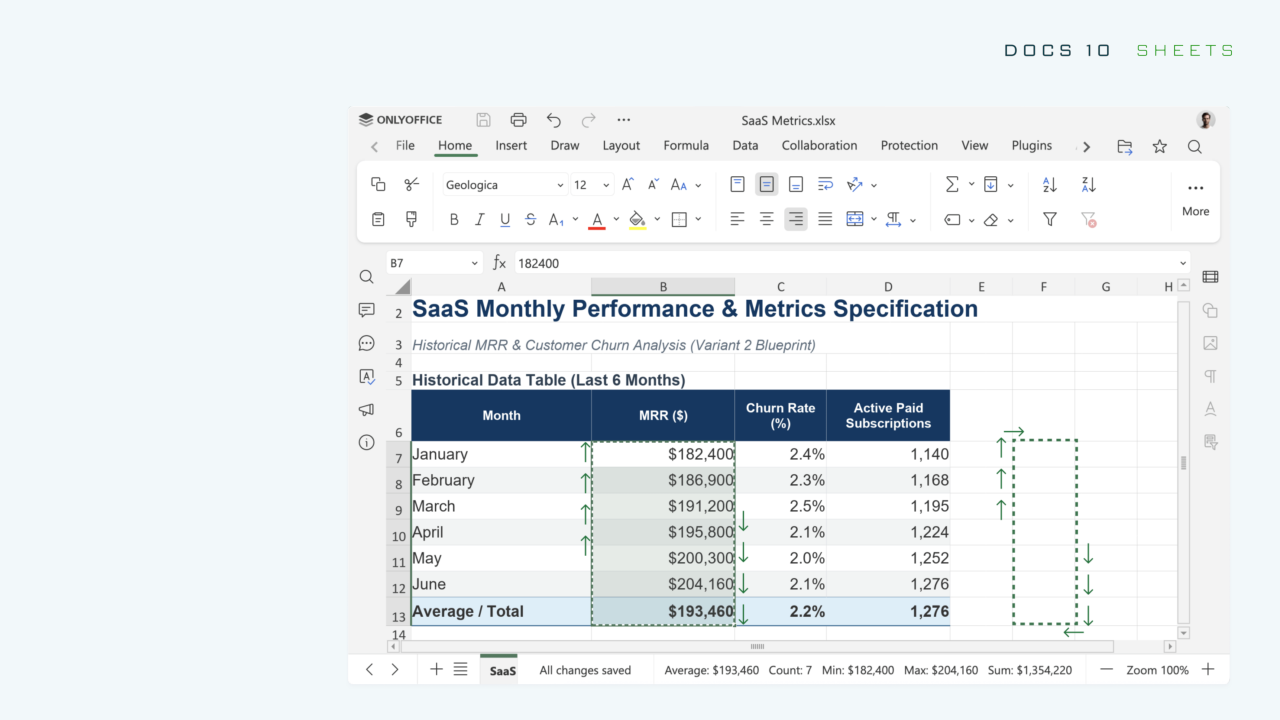Click the zoom in plus button
1280x720 pixels.
click(x=1208, y=670)
